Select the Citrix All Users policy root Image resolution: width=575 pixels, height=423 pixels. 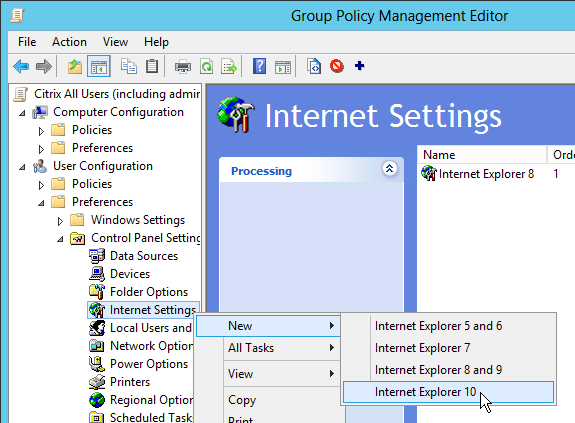(117, 94)
